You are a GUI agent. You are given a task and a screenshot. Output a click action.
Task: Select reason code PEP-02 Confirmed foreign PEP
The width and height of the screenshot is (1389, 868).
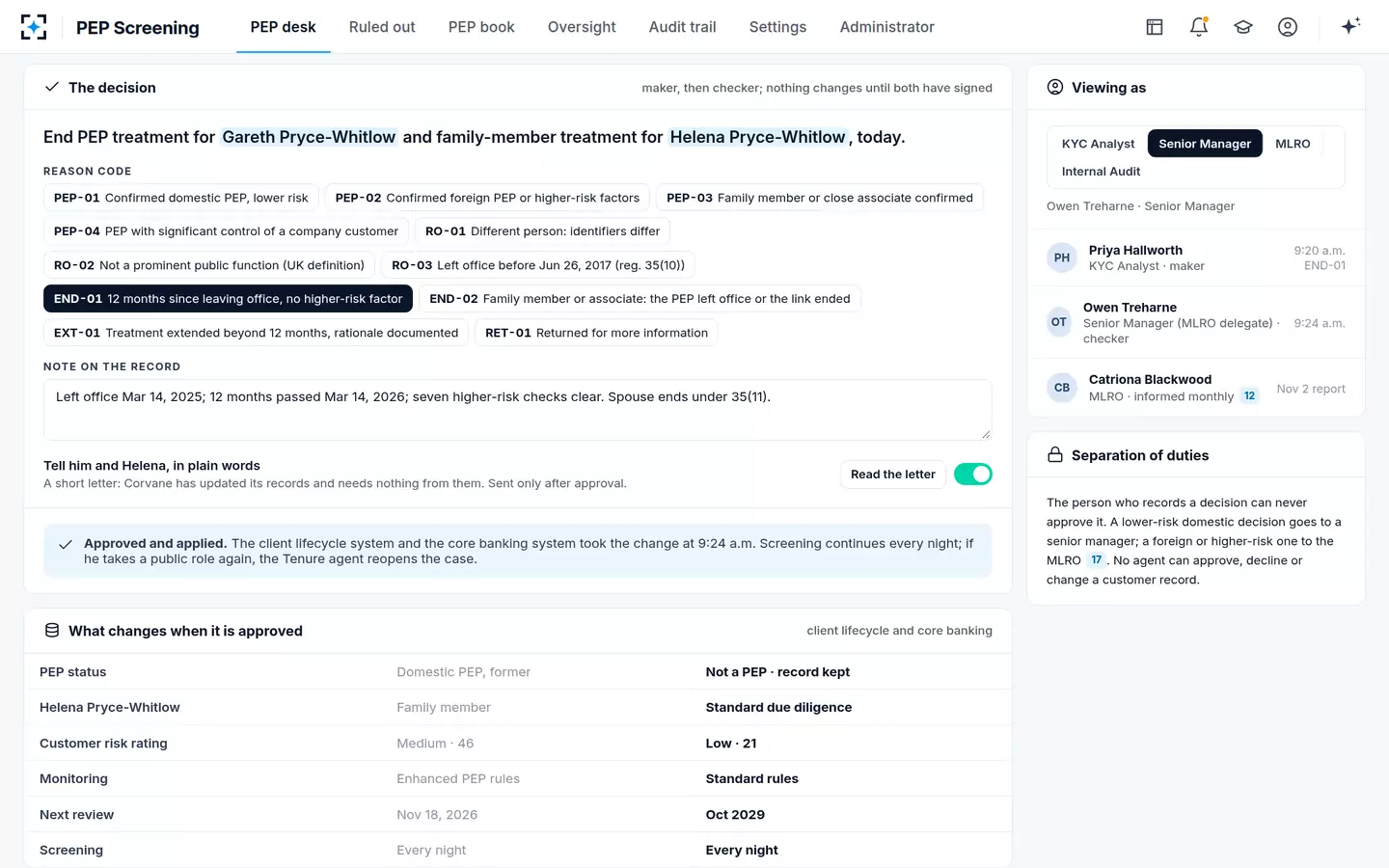coord(487,198)
